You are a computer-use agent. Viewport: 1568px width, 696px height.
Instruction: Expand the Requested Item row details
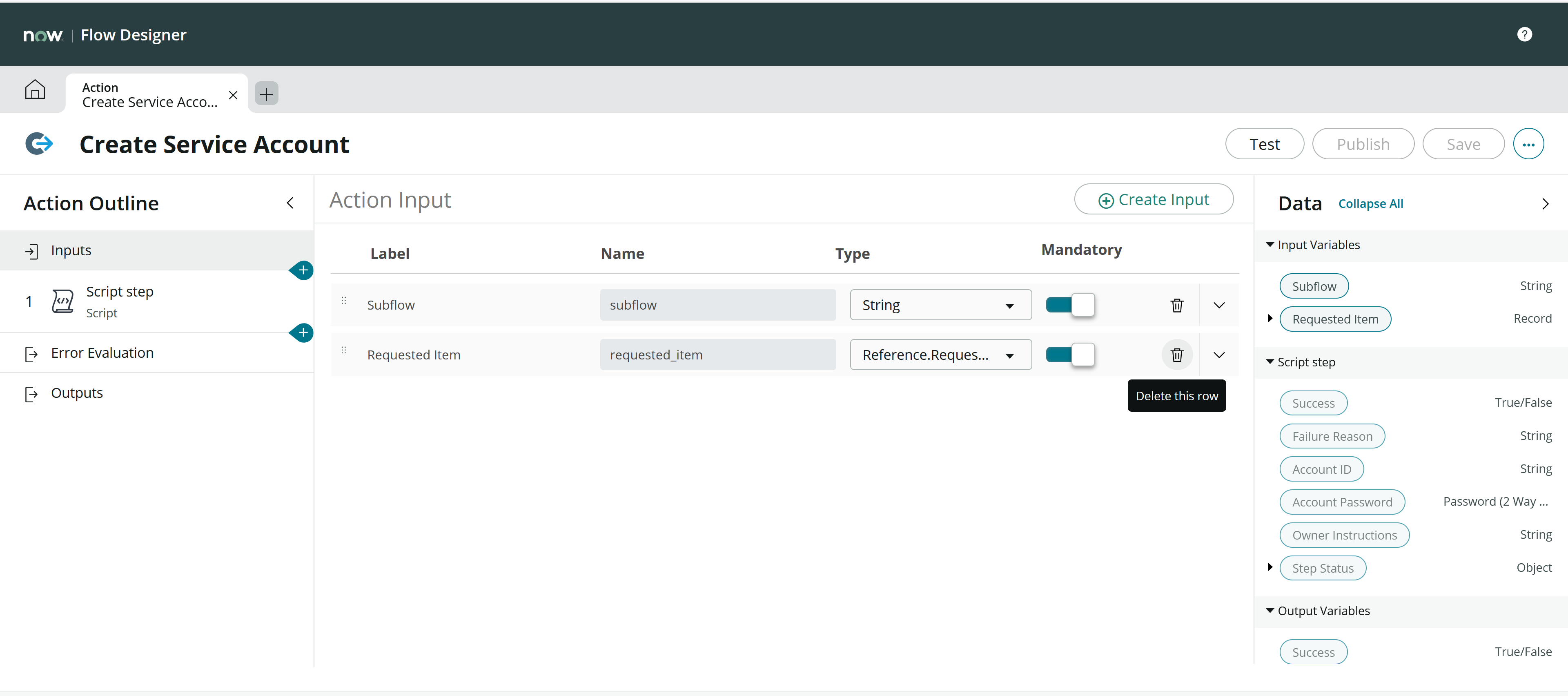pos(1219,355)
